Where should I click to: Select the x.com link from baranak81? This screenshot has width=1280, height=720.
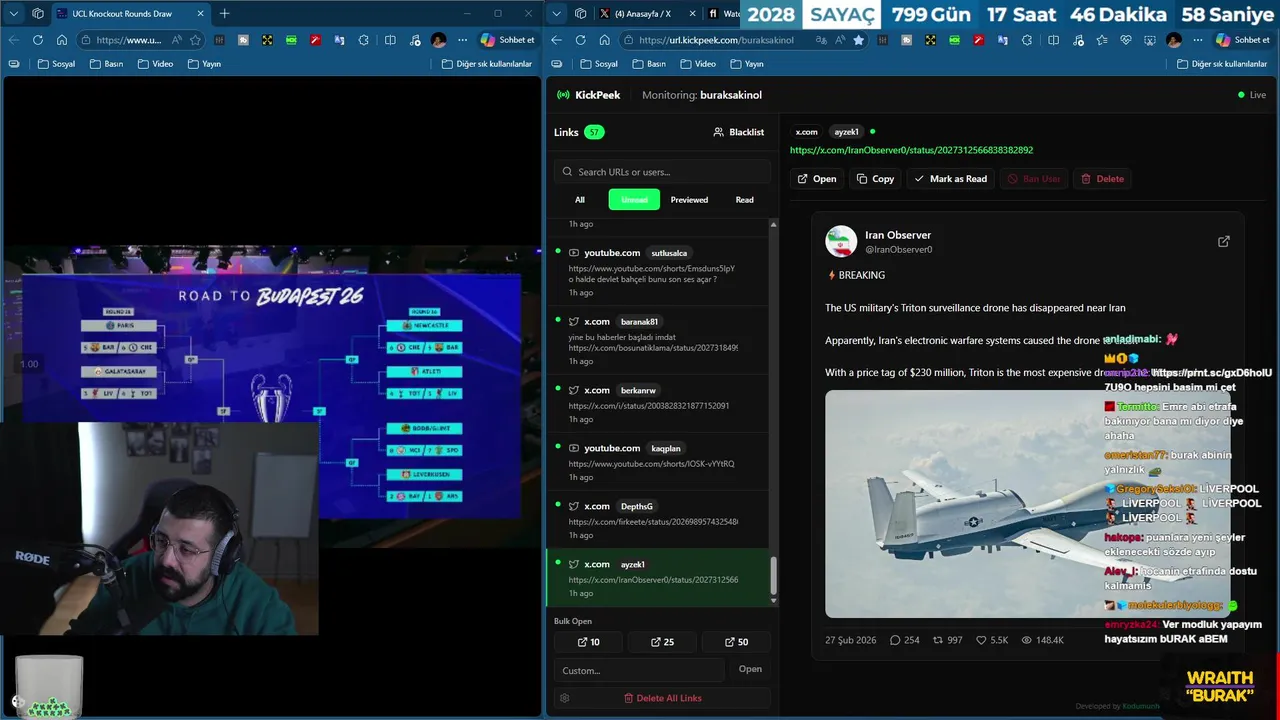pos(657,340)
